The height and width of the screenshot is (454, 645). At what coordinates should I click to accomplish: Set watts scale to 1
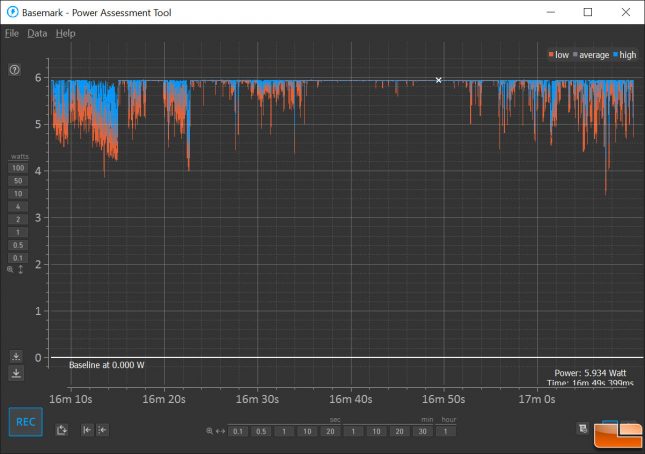[x=18, y=232]
